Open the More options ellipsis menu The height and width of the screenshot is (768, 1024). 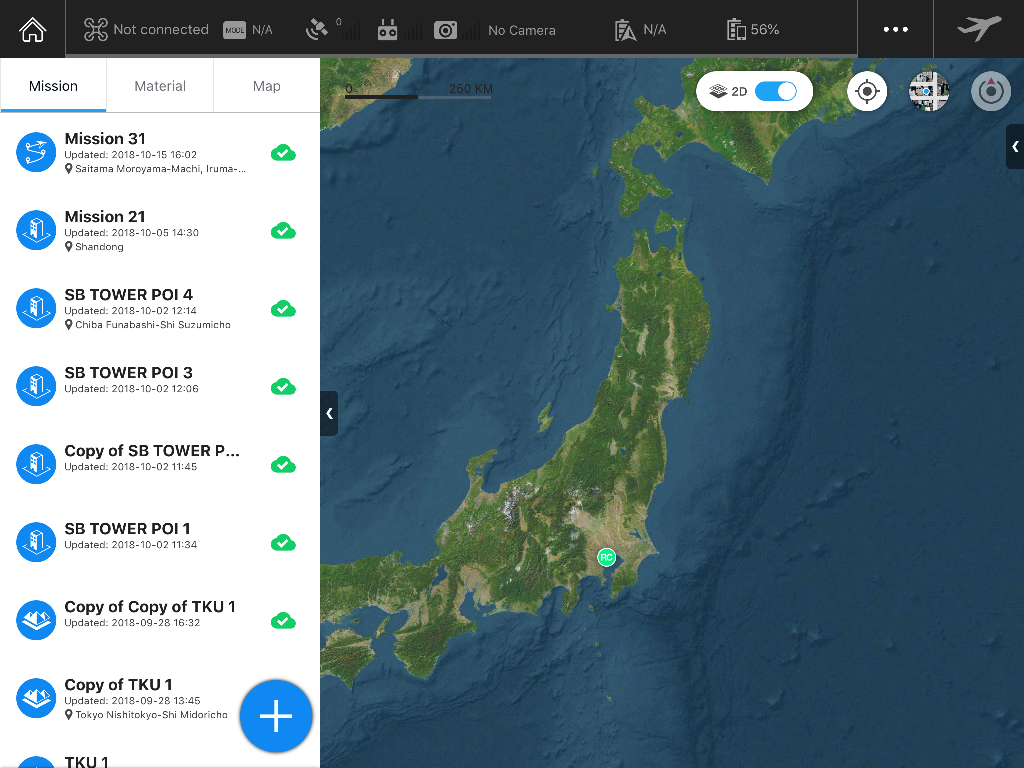point(894,29)
